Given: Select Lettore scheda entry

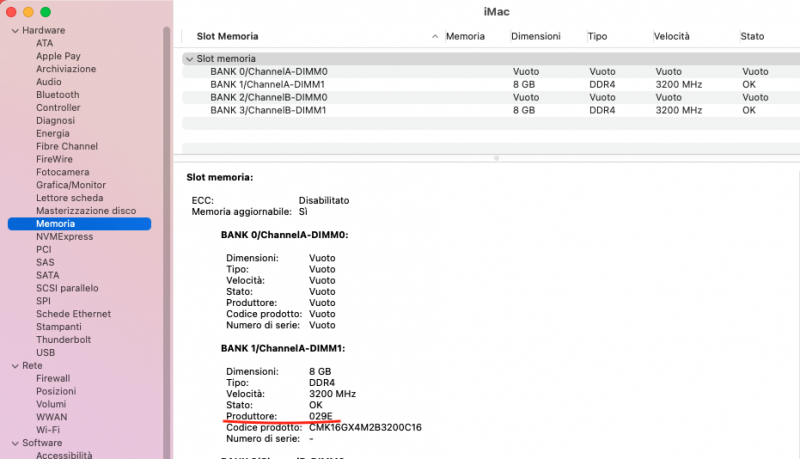Looking at the screenshot, I should pos(69,198).
